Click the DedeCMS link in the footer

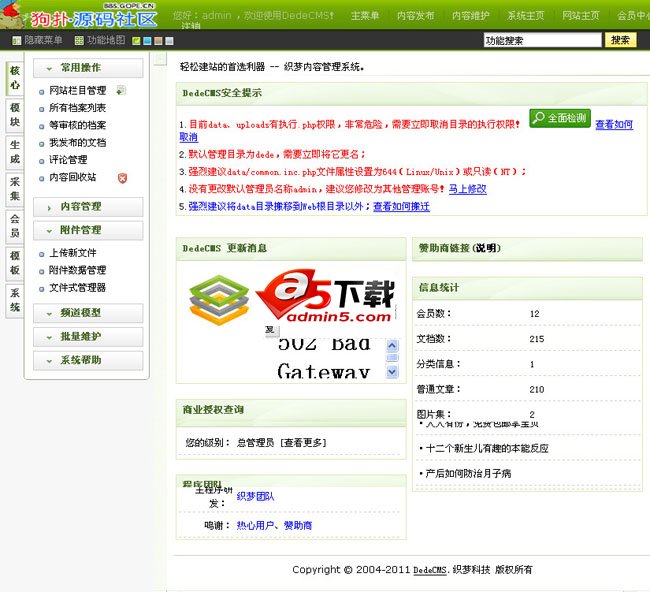[x=429, y=570]
